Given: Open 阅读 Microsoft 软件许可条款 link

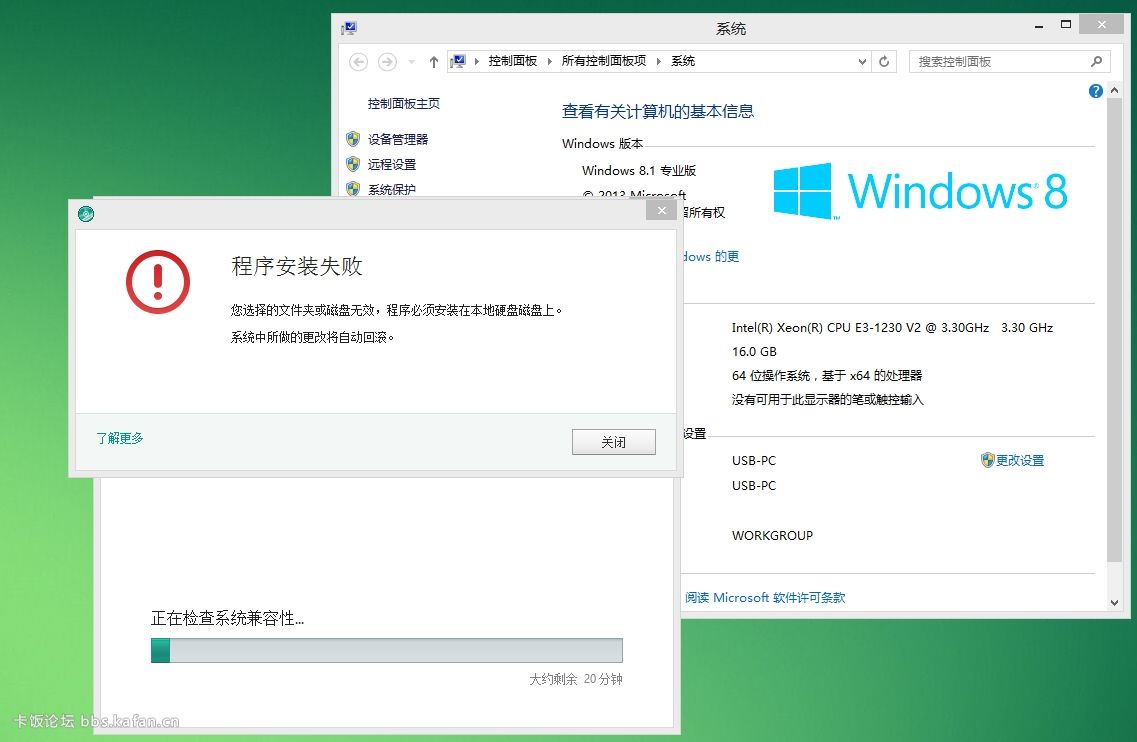Looking at the screenshot, I should click(765, 598).
